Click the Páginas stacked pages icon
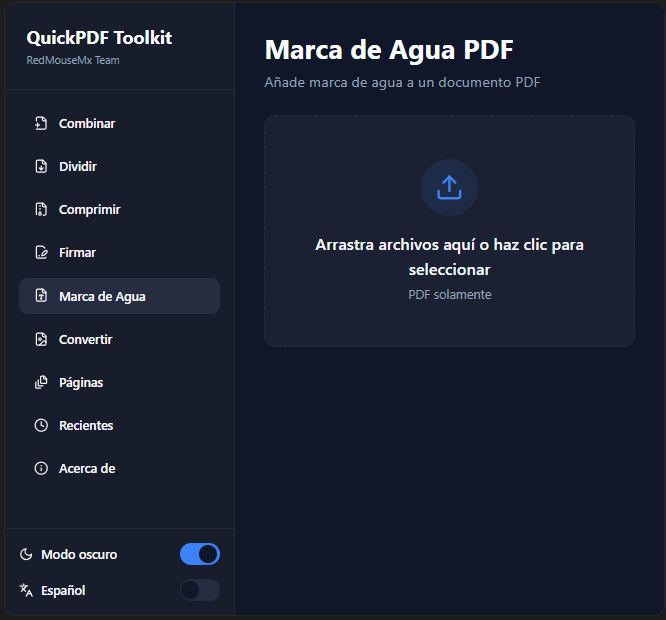 [x=41, y=383]
